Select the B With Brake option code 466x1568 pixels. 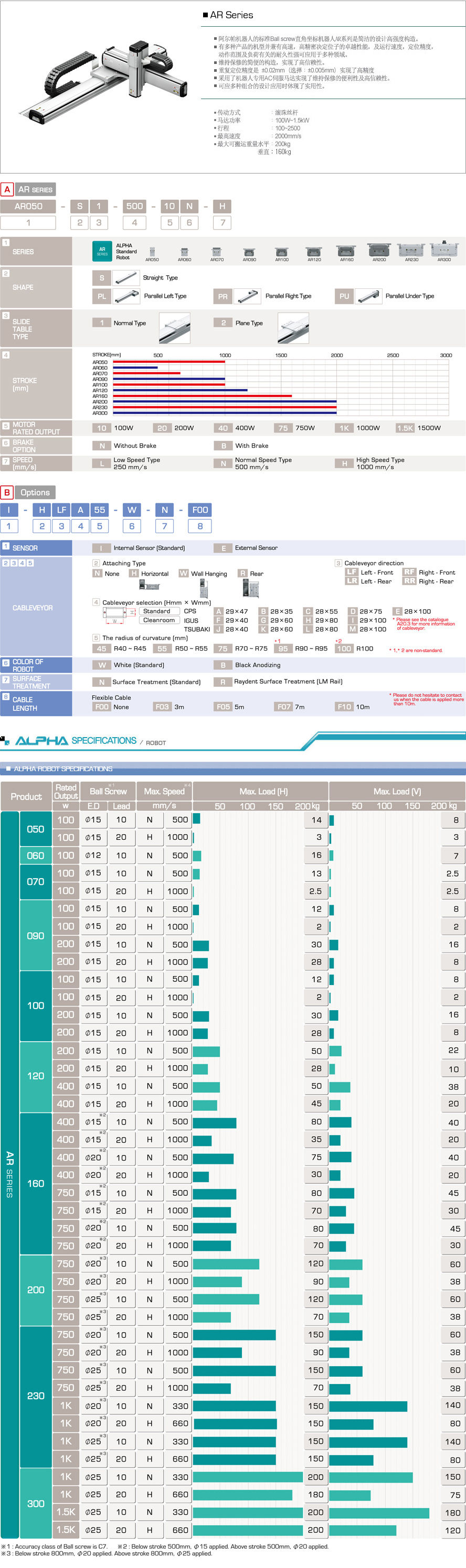pyautogui.click(x=223, y=446)
